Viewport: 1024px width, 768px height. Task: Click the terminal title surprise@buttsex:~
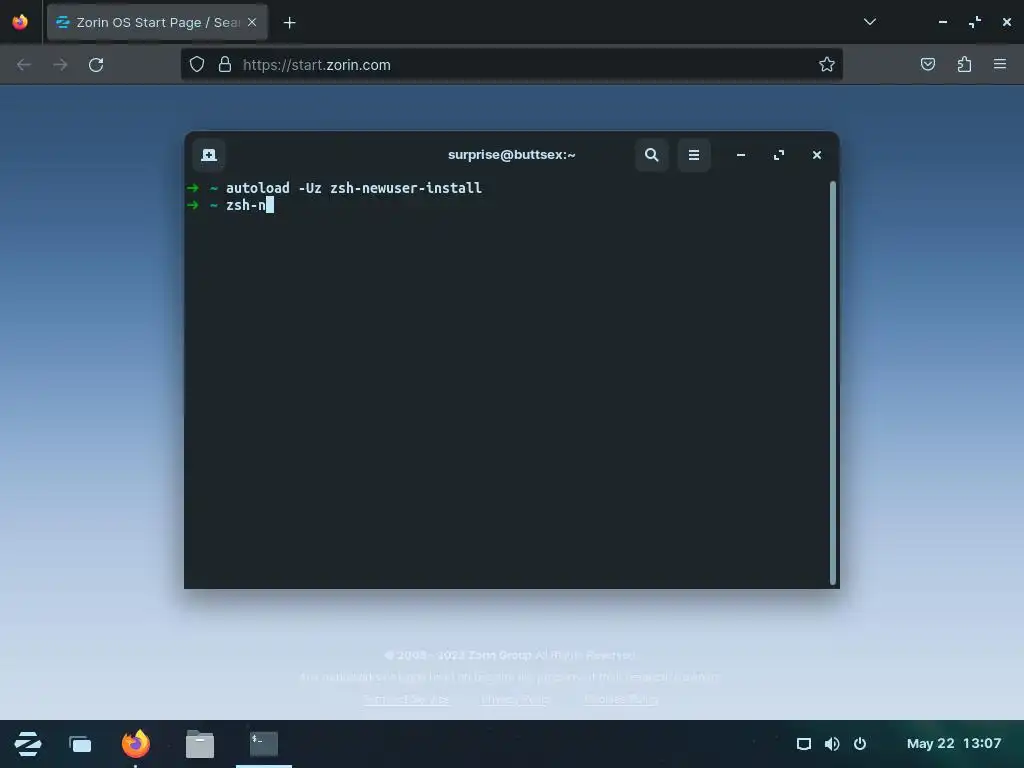[511, 155]
